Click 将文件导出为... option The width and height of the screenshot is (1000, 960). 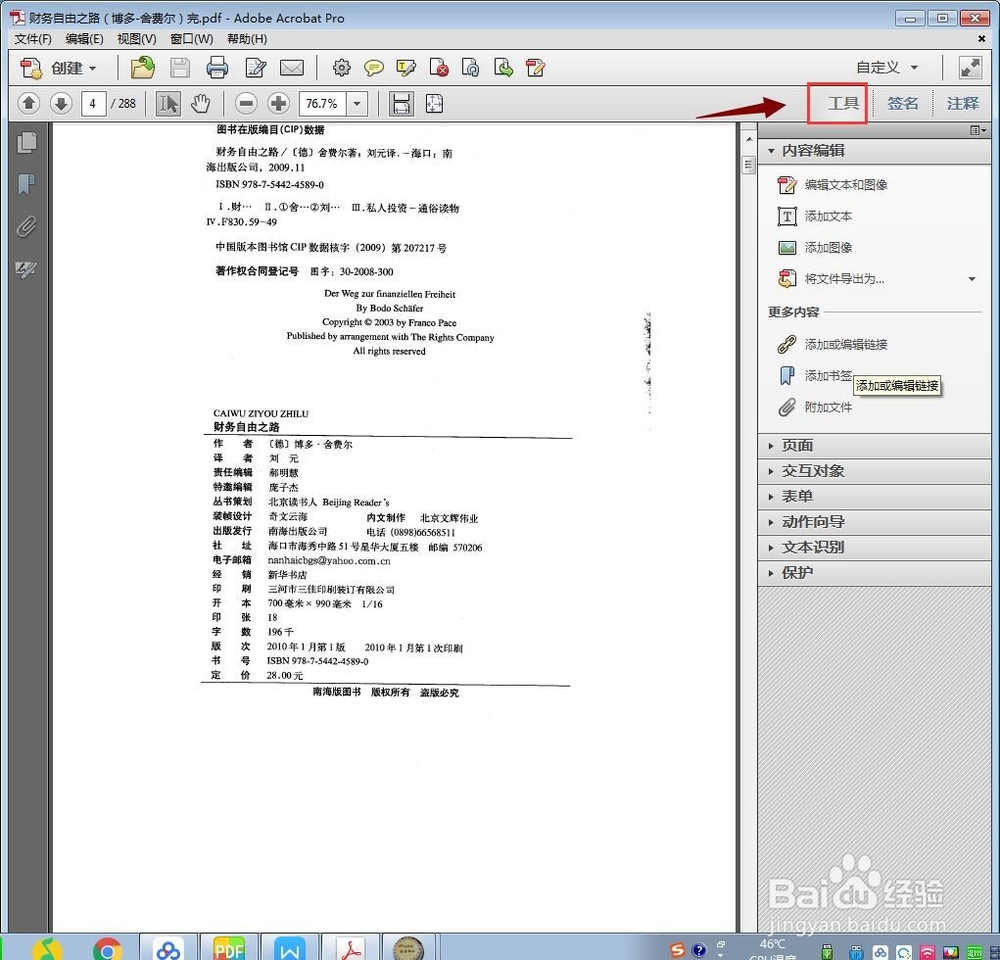click(x=830, y=279)
